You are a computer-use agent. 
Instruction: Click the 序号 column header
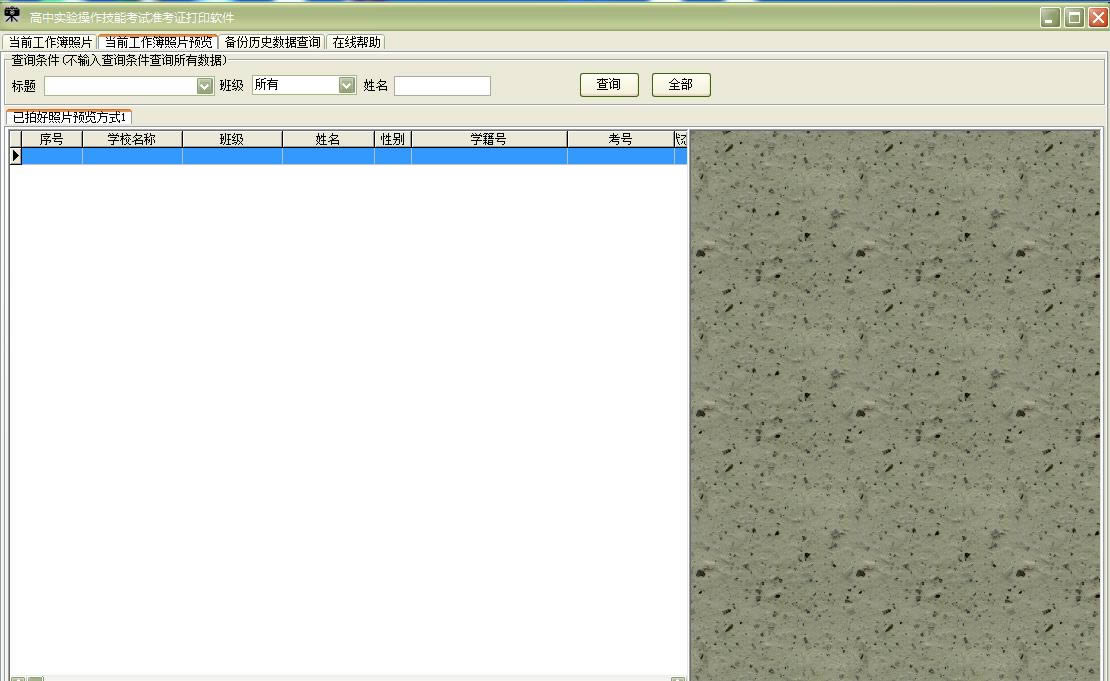coord(52,139)
